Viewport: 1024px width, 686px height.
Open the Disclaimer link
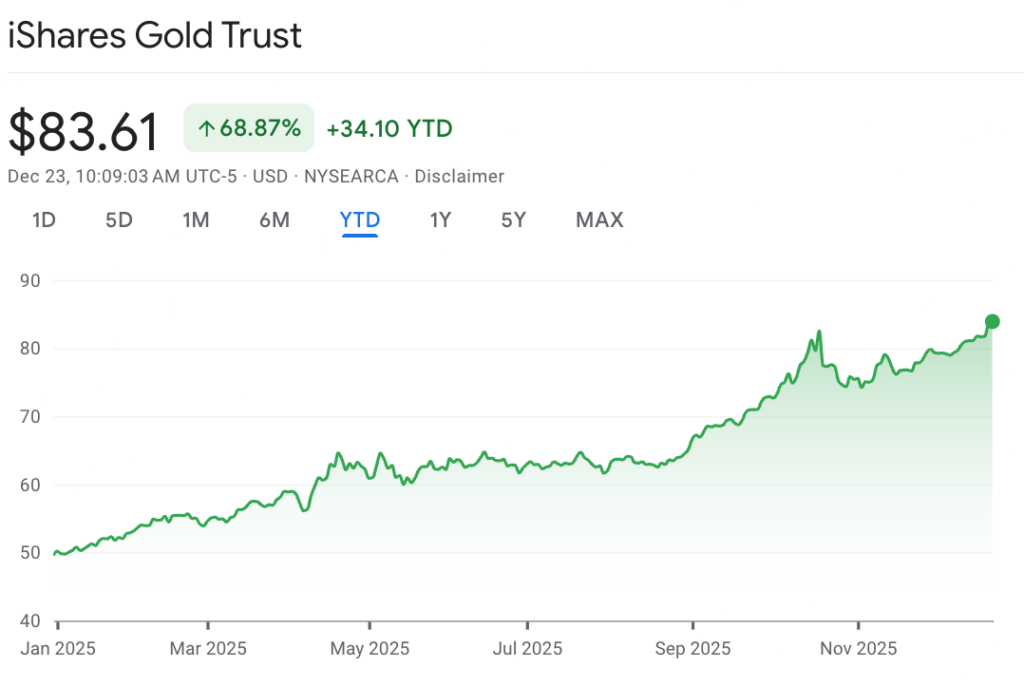tap(459, 177)
